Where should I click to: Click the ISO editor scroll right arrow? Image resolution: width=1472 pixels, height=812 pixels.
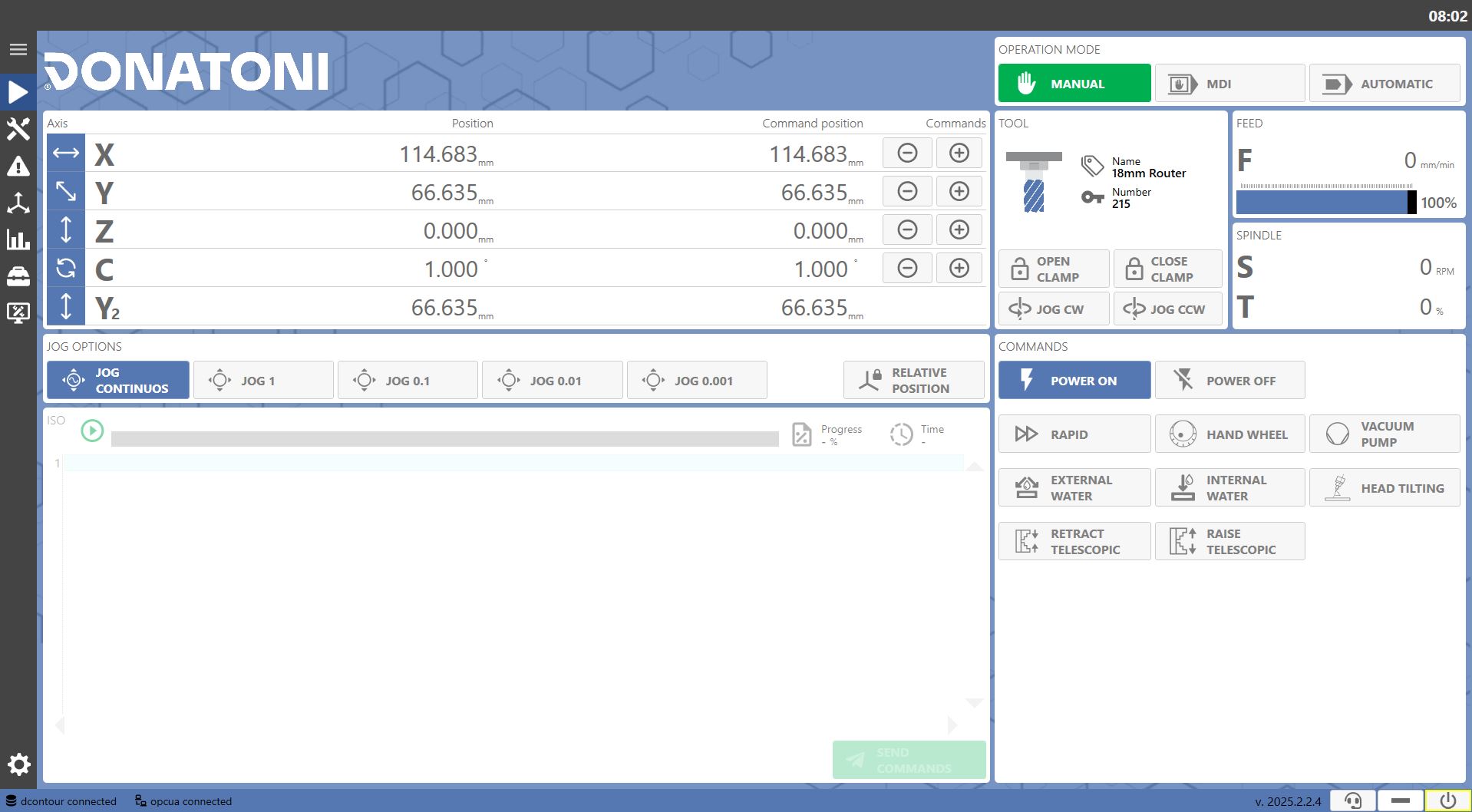tap(952, 725)
